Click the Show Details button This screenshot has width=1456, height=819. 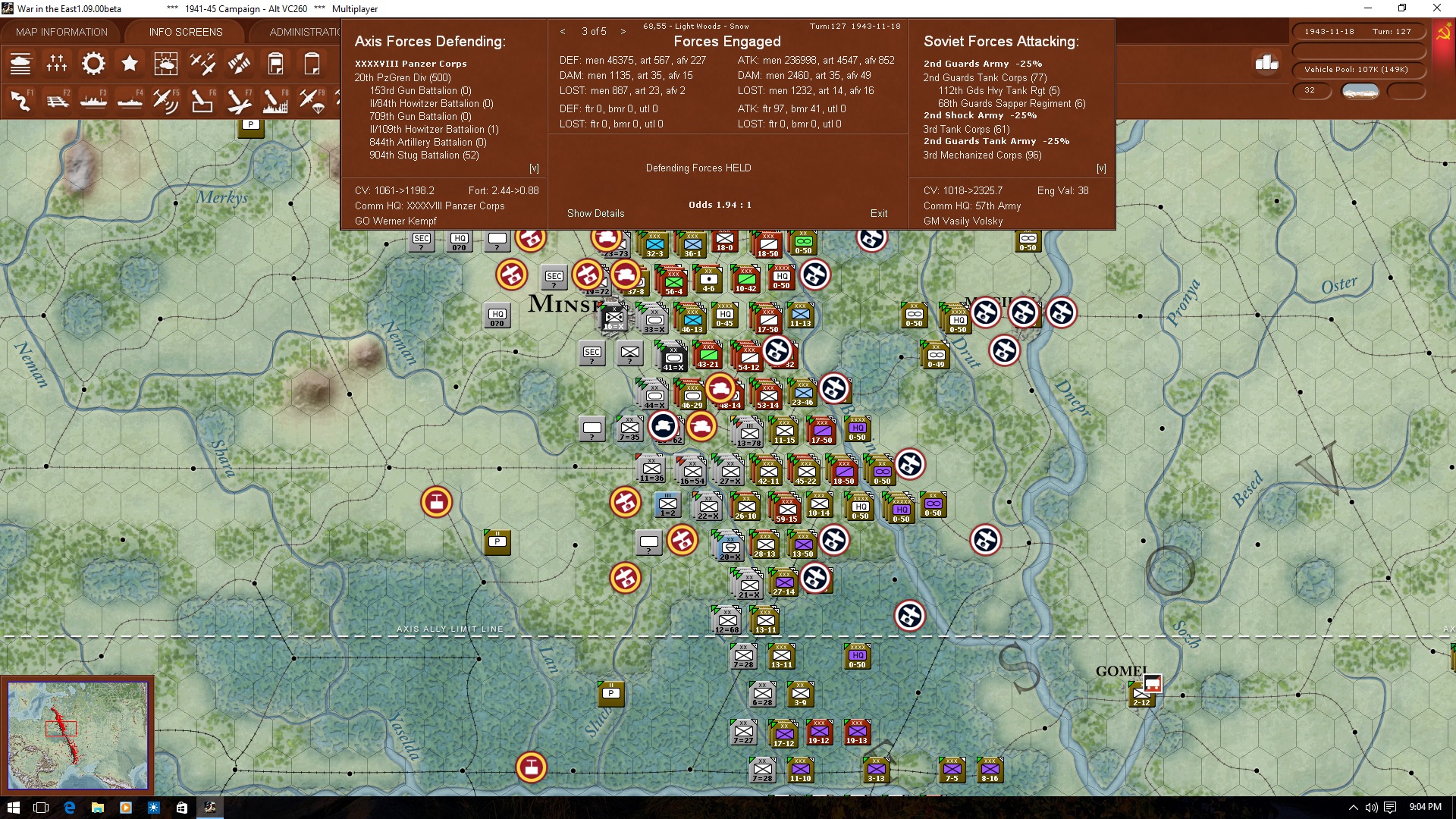(595, 213)
